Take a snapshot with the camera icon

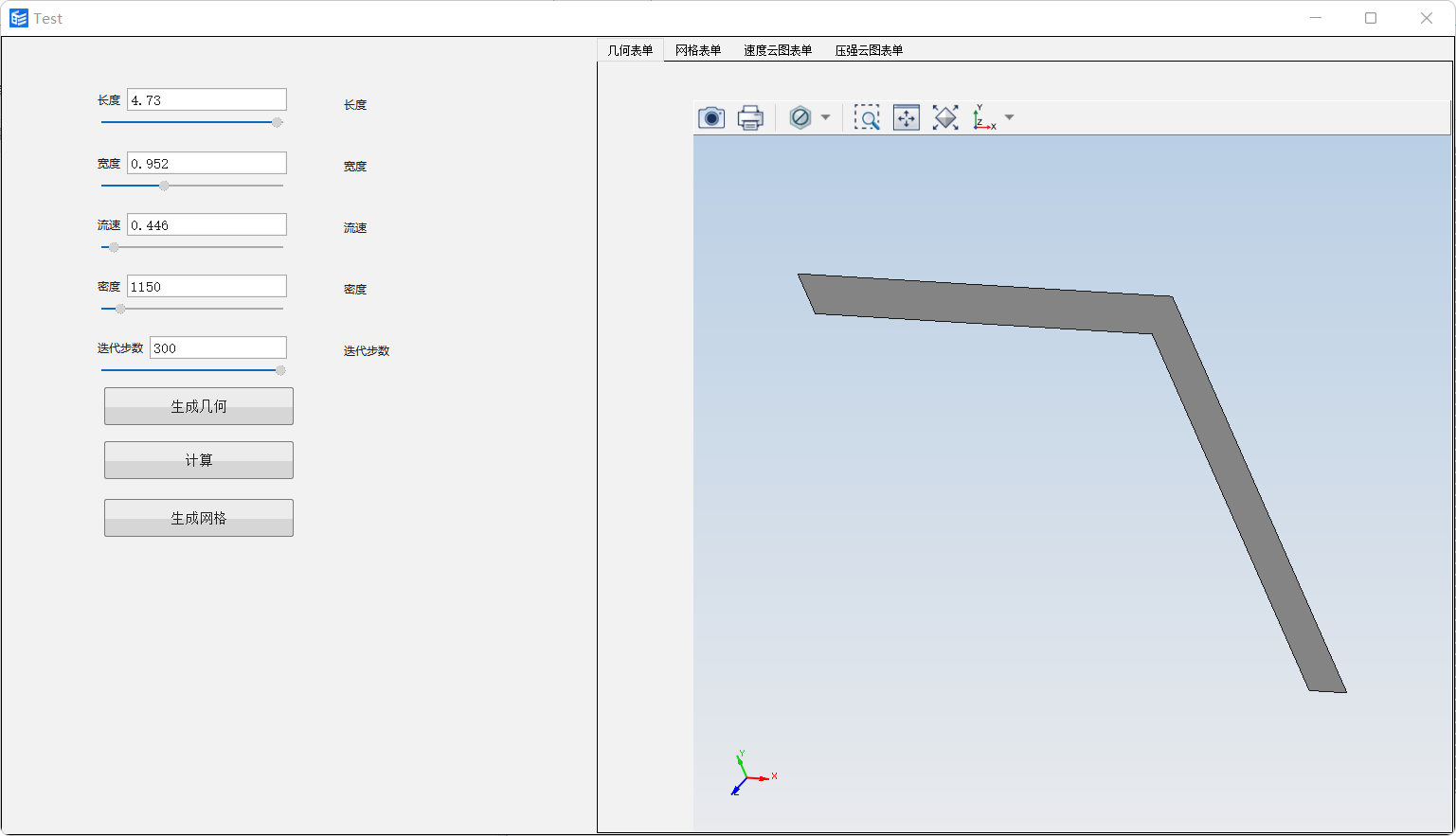[x=711, y=117]
